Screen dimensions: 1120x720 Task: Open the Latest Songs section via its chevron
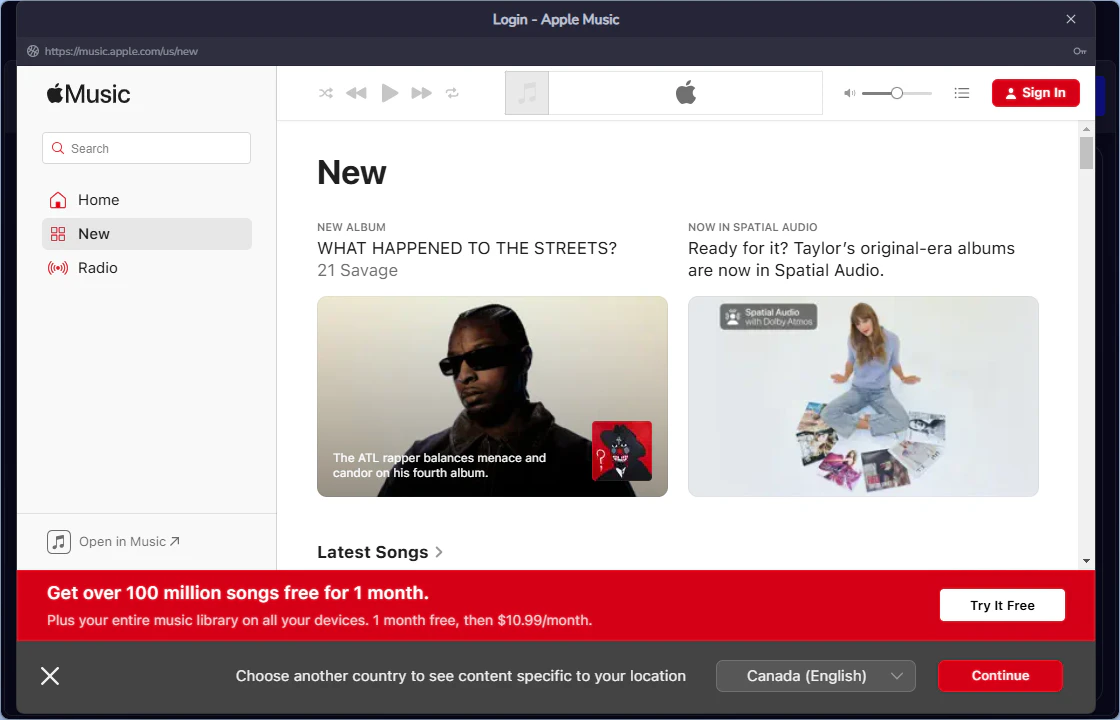tap(438, 551)
